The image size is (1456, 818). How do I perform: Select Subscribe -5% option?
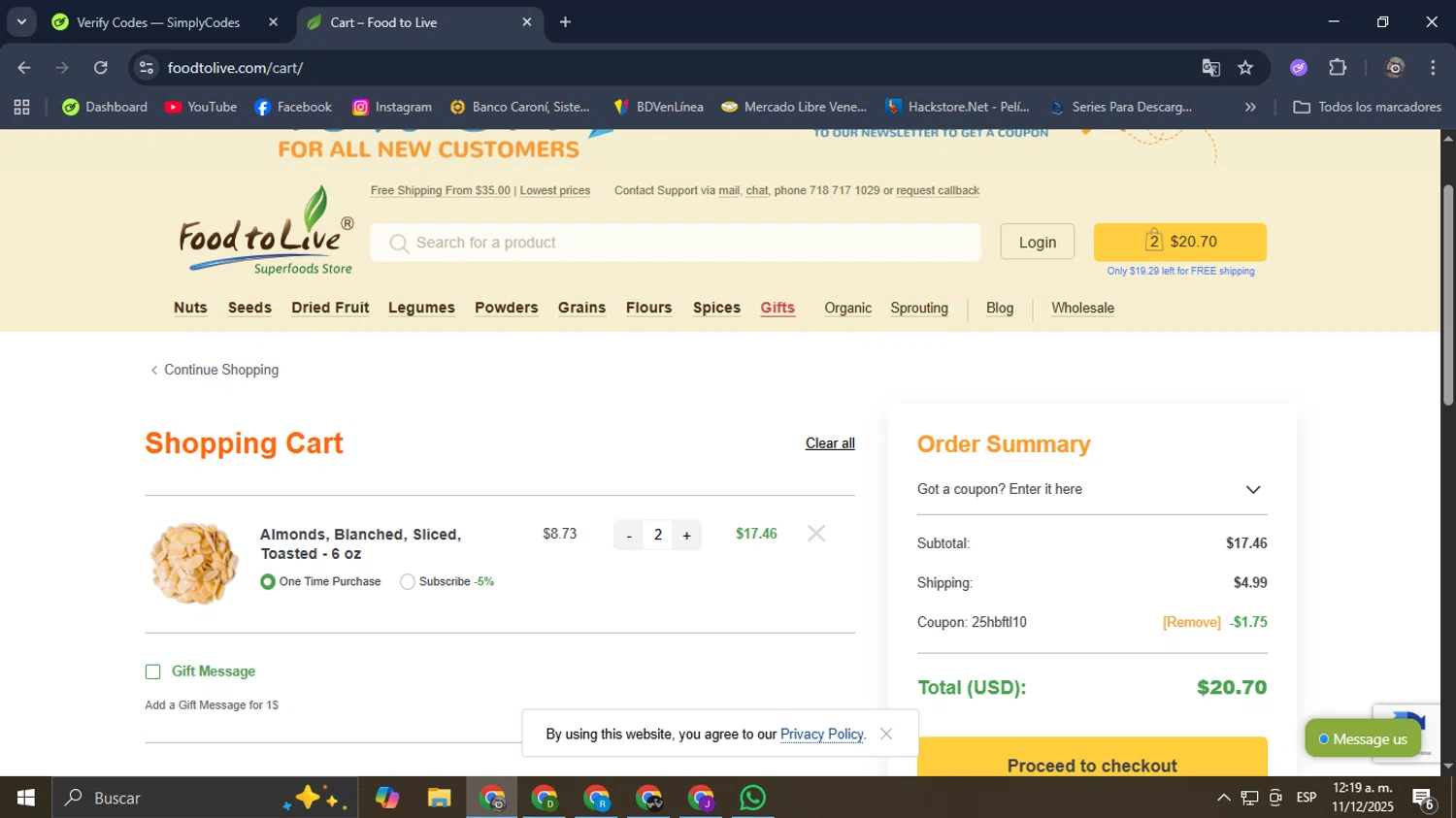408,582
